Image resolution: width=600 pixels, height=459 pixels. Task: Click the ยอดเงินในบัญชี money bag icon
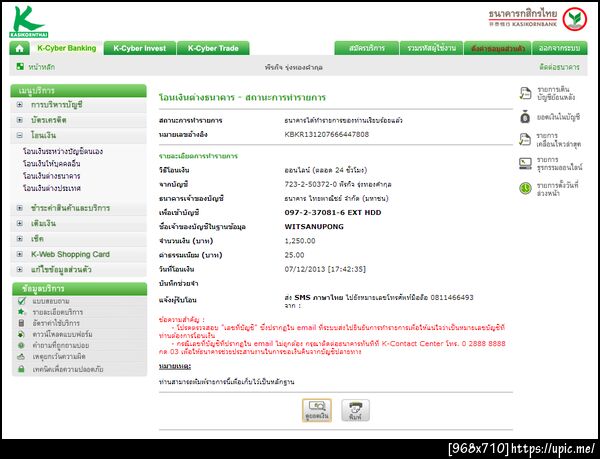525,117
